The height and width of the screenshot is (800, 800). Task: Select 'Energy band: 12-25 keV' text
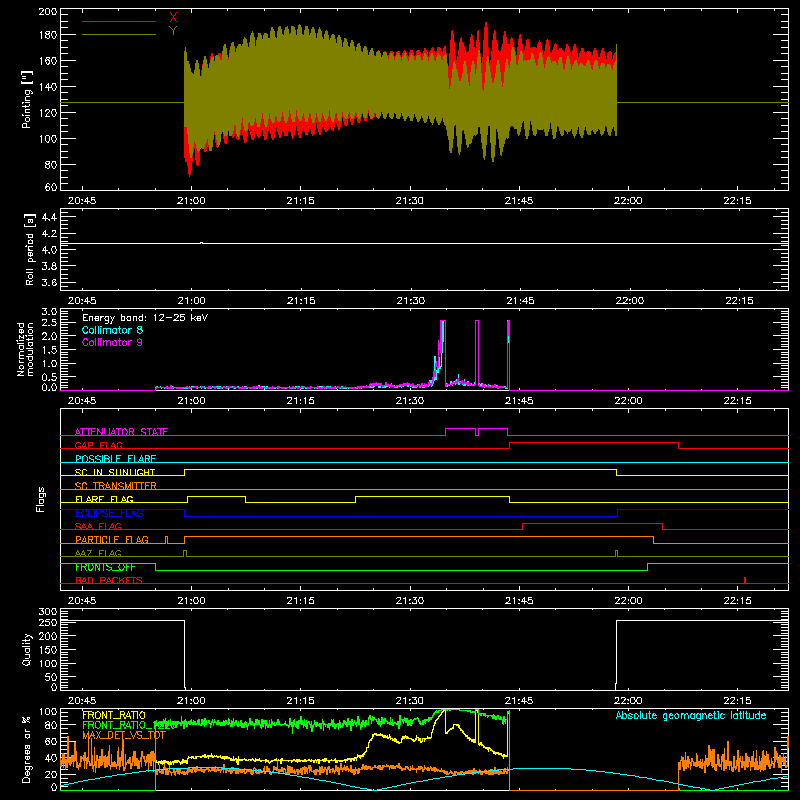click(145, 318)
